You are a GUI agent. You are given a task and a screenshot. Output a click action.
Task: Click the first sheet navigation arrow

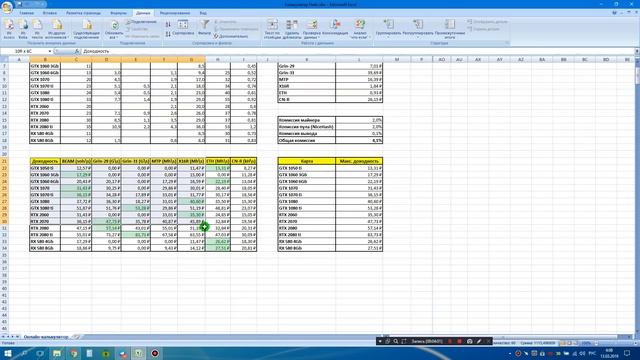(3, 337)
